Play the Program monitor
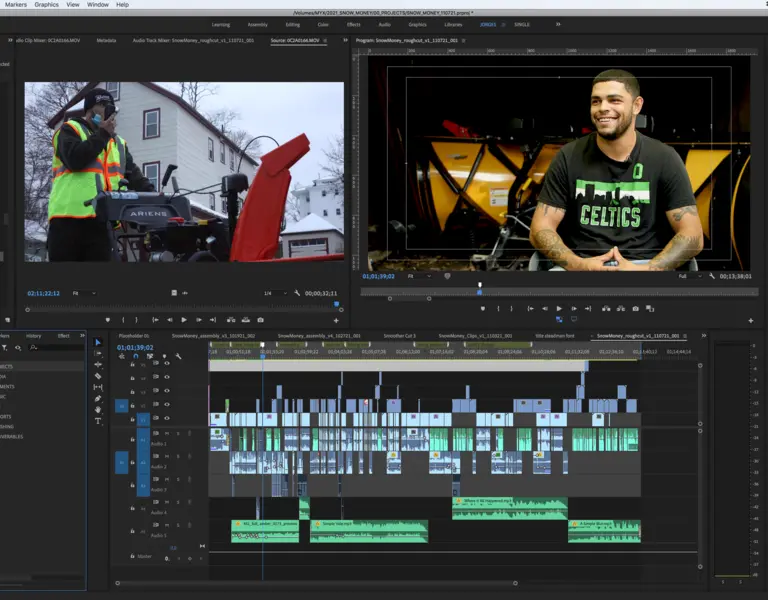The width and height of the screenshot is (768, 600). (x=559, y=309)
